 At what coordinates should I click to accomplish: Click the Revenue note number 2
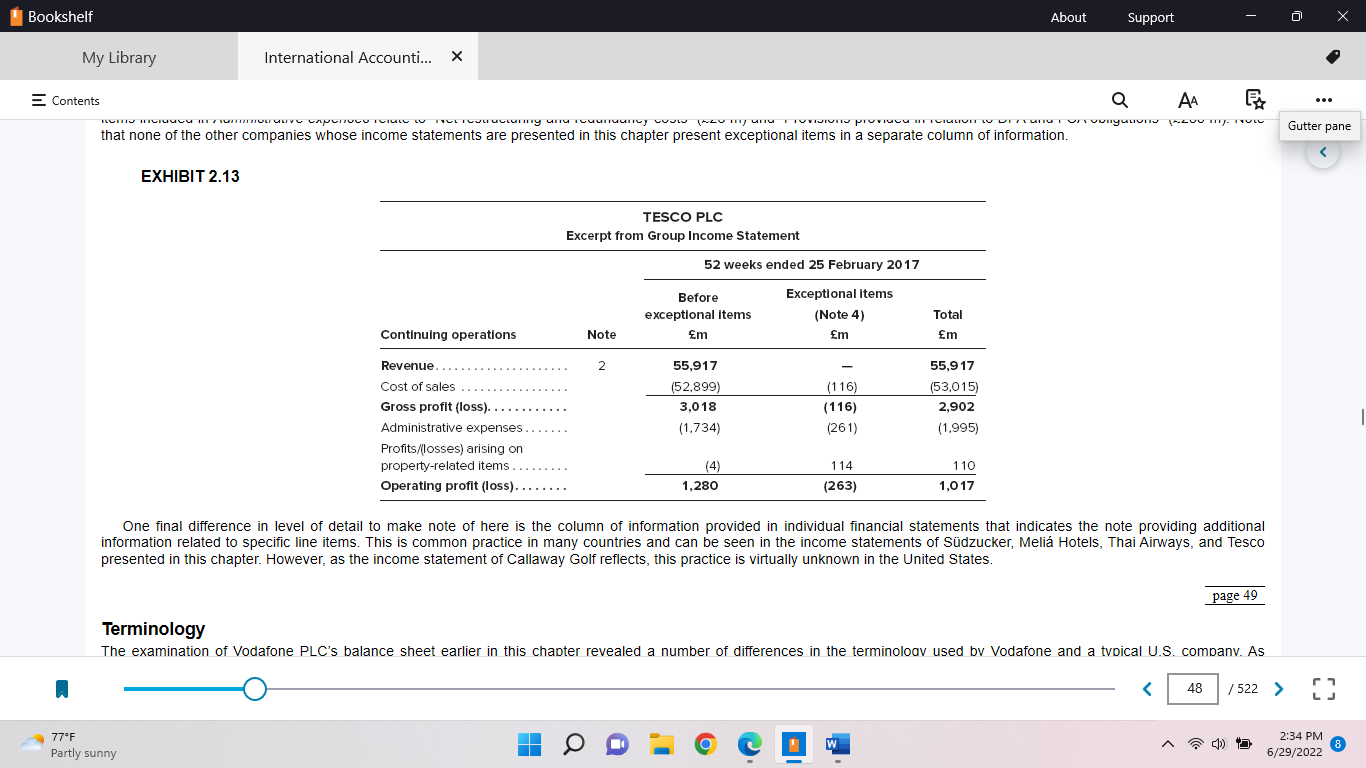point(602,366)
